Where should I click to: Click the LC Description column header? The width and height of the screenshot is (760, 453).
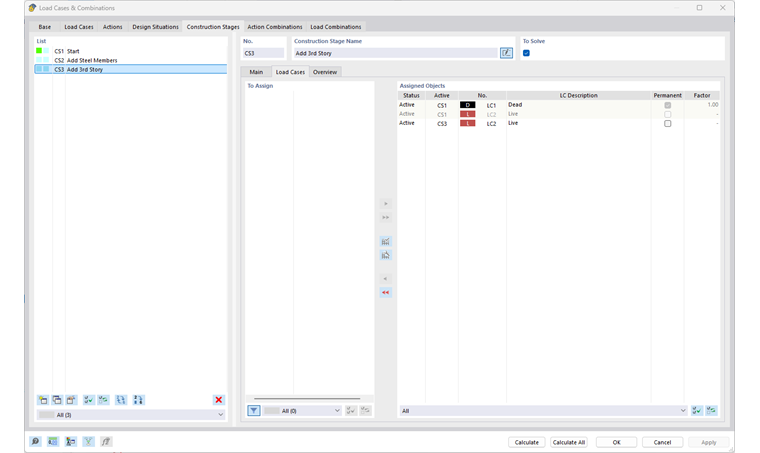(x=578, y=95)
